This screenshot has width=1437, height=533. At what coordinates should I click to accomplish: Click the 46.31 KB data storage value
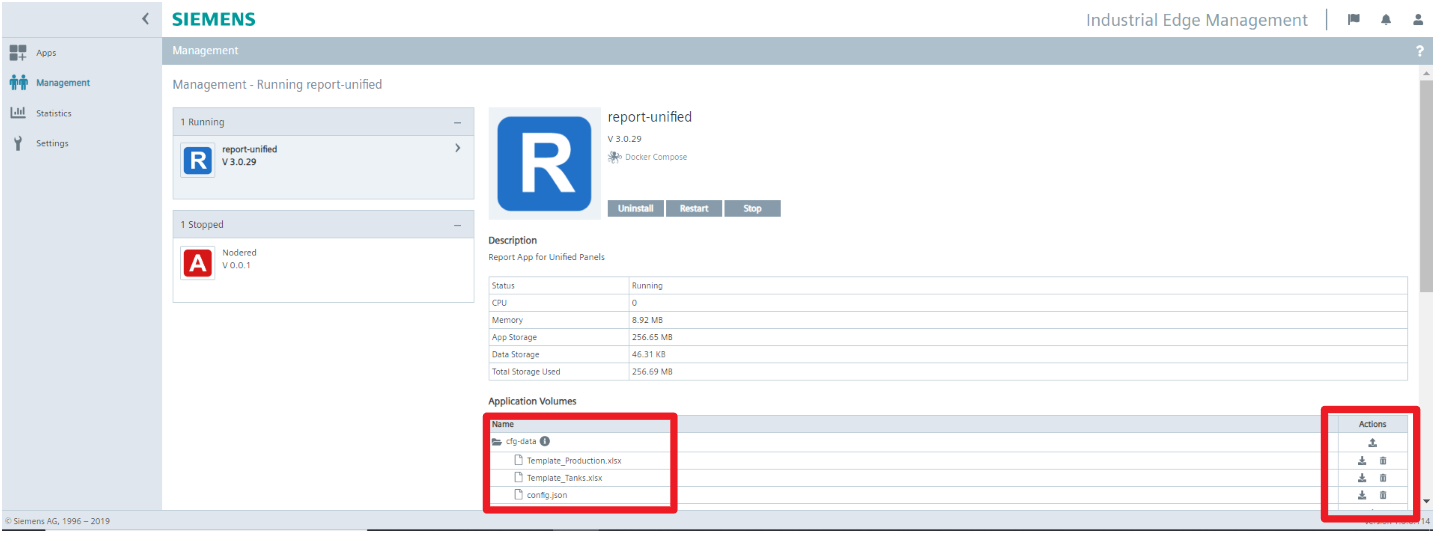click(649, 354)
